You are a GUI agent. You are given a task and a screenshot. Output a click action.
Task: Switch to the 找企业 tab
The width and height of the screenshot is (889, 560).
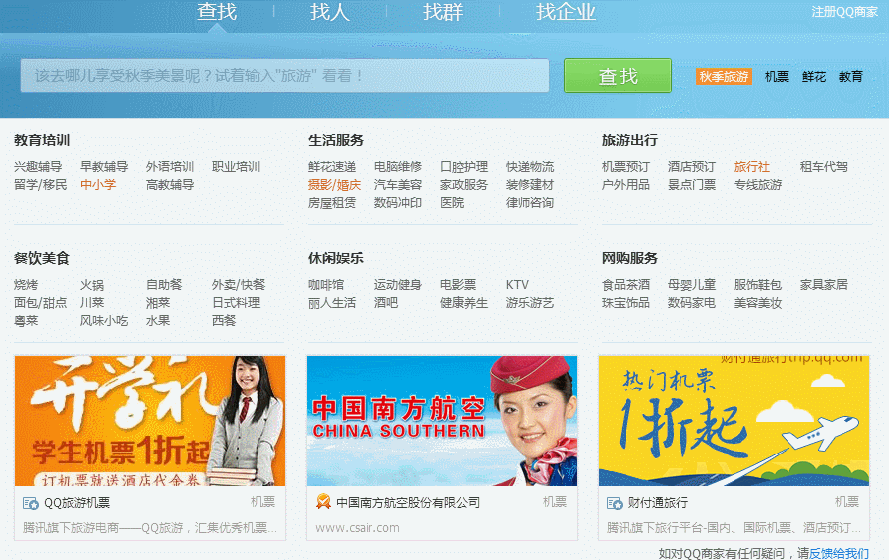[x=566, y=12]
